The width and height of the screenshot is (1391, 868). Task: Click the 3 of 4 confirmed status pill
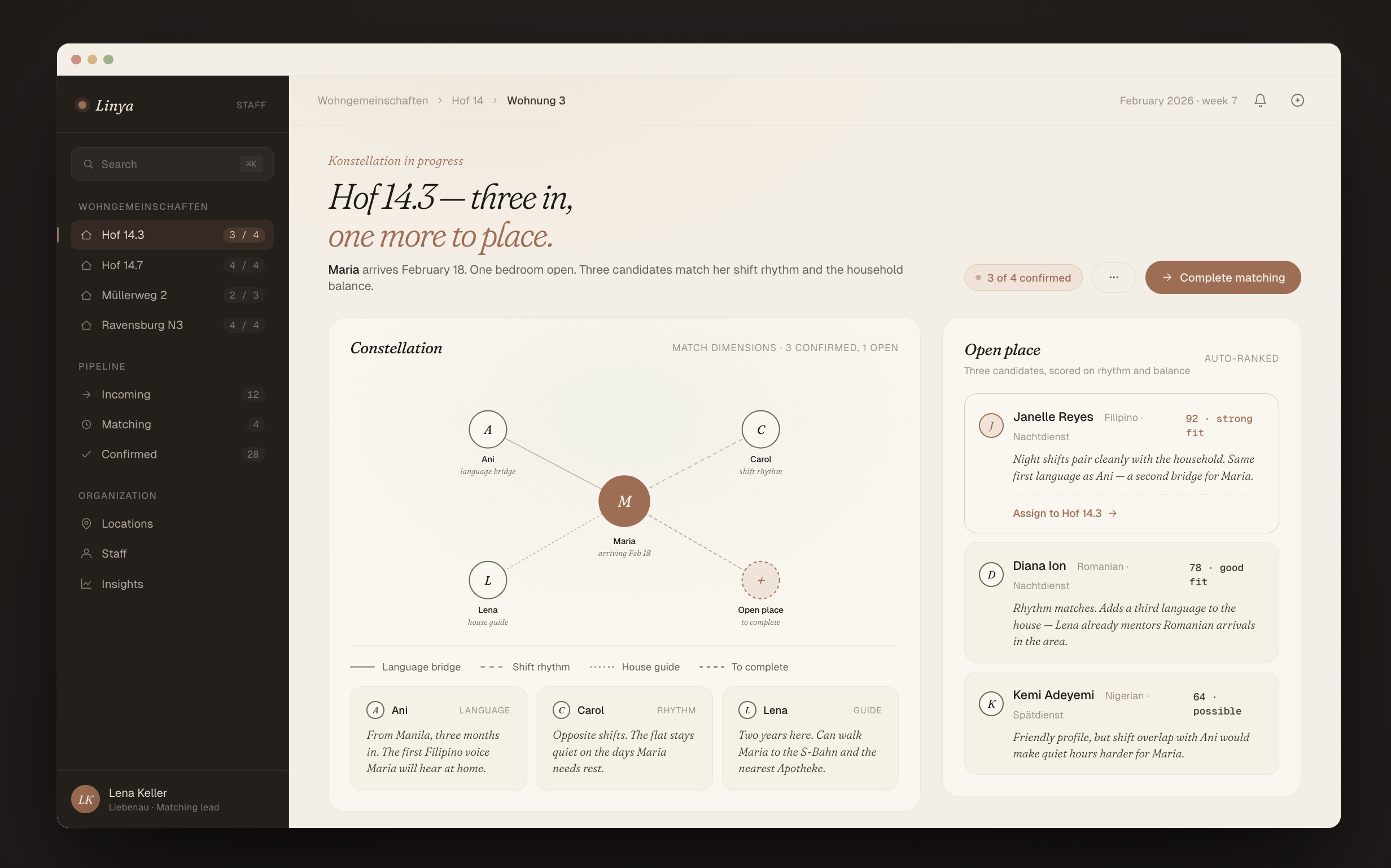[1023, 278]
